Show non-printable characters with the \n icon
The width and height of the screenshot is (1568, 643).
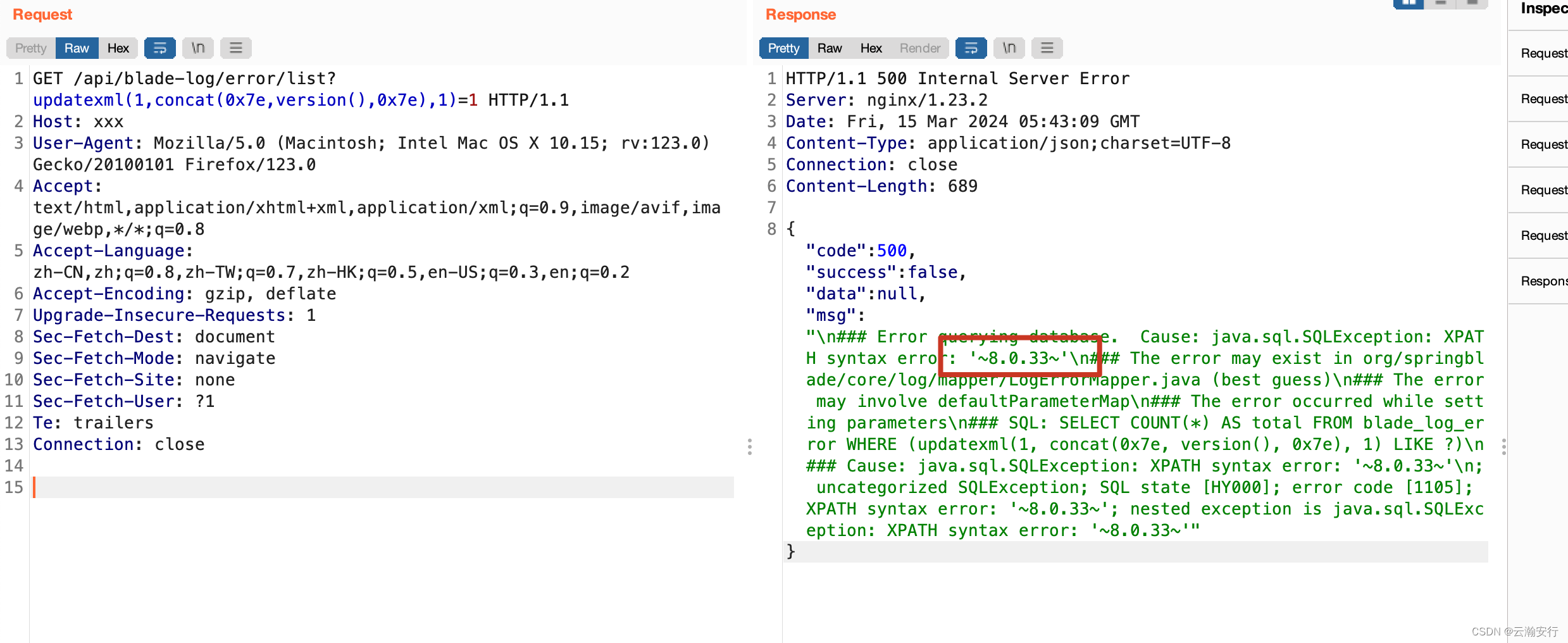tap(197, 47)
